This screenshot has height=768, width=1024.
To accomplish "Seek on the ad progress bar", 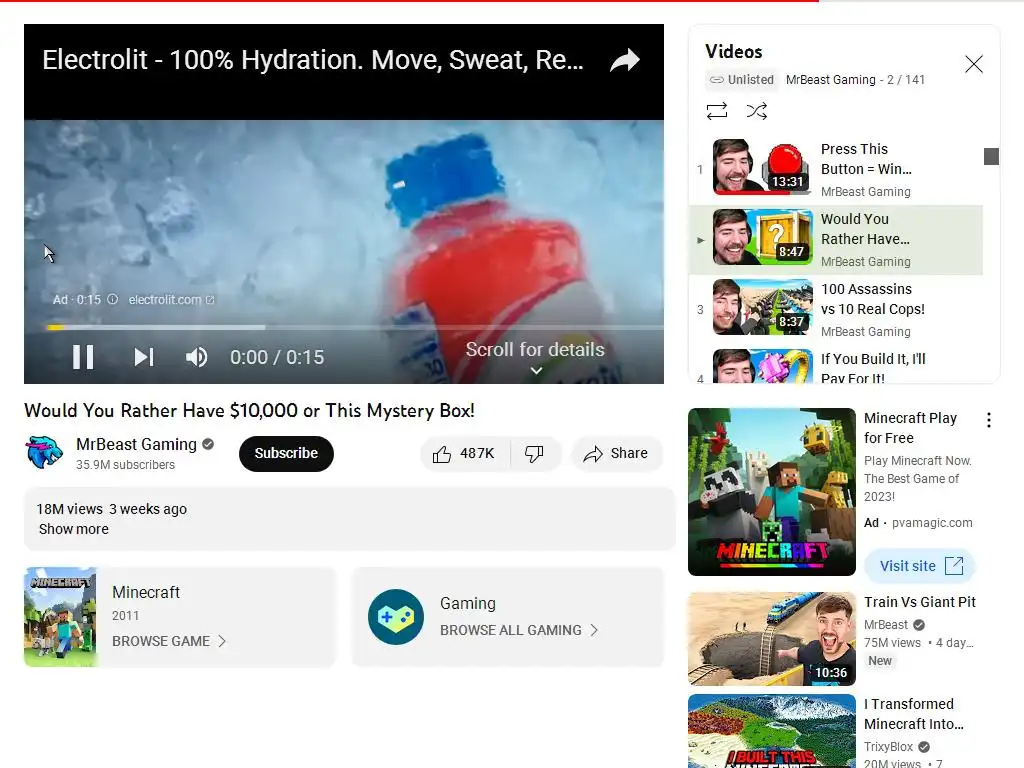I will point(355,327).
